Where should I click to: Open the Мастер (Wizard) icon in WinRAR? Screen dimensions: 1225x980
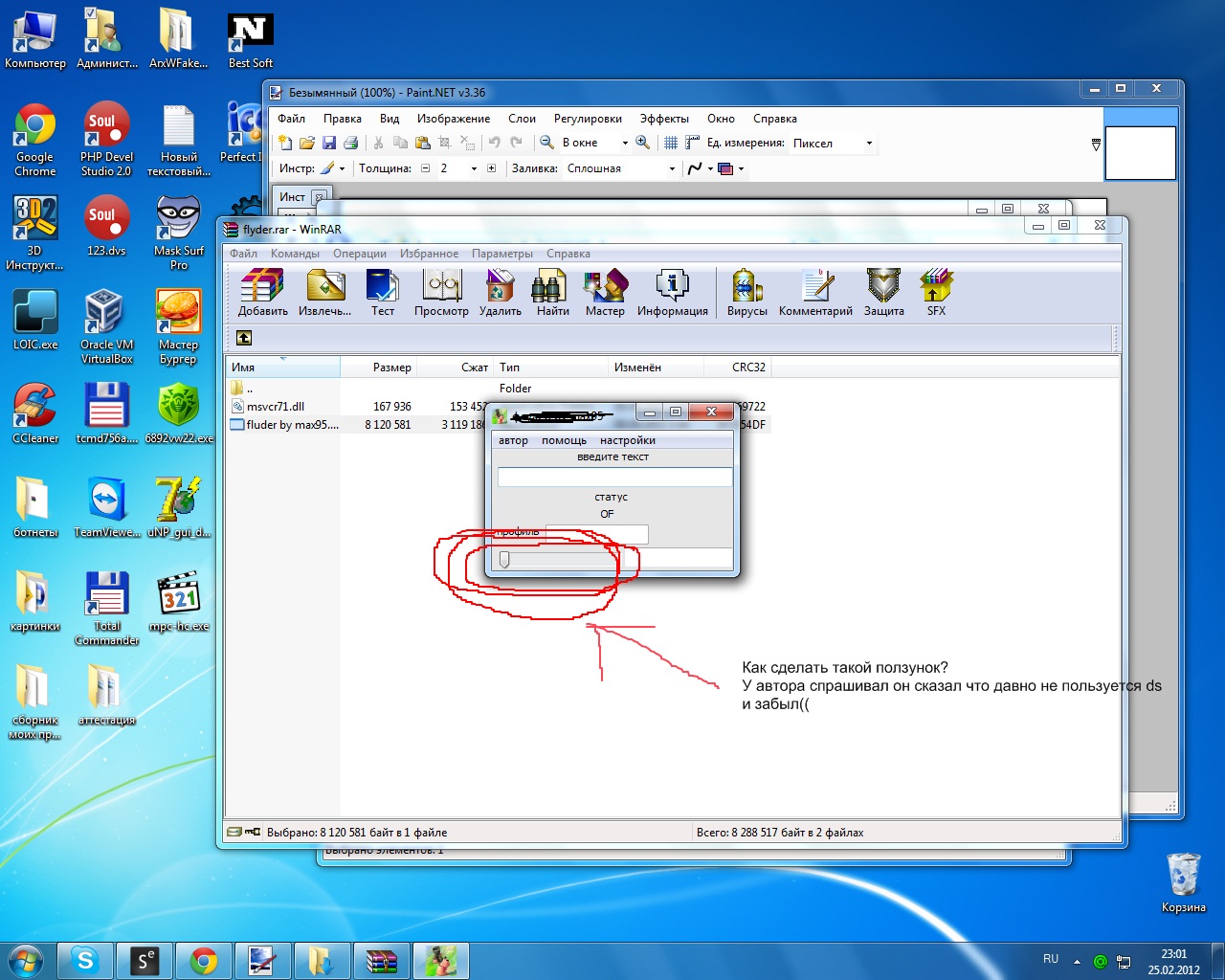605,291
